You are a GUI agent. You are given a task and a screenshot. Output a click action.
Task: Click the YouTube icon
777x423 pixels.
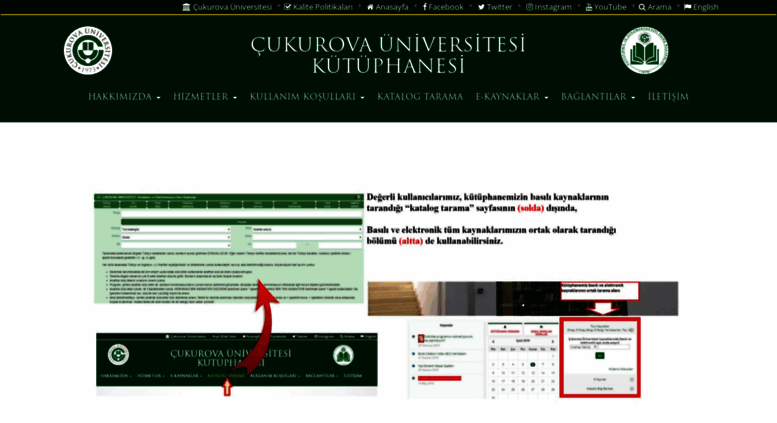[x=589, y=7]
